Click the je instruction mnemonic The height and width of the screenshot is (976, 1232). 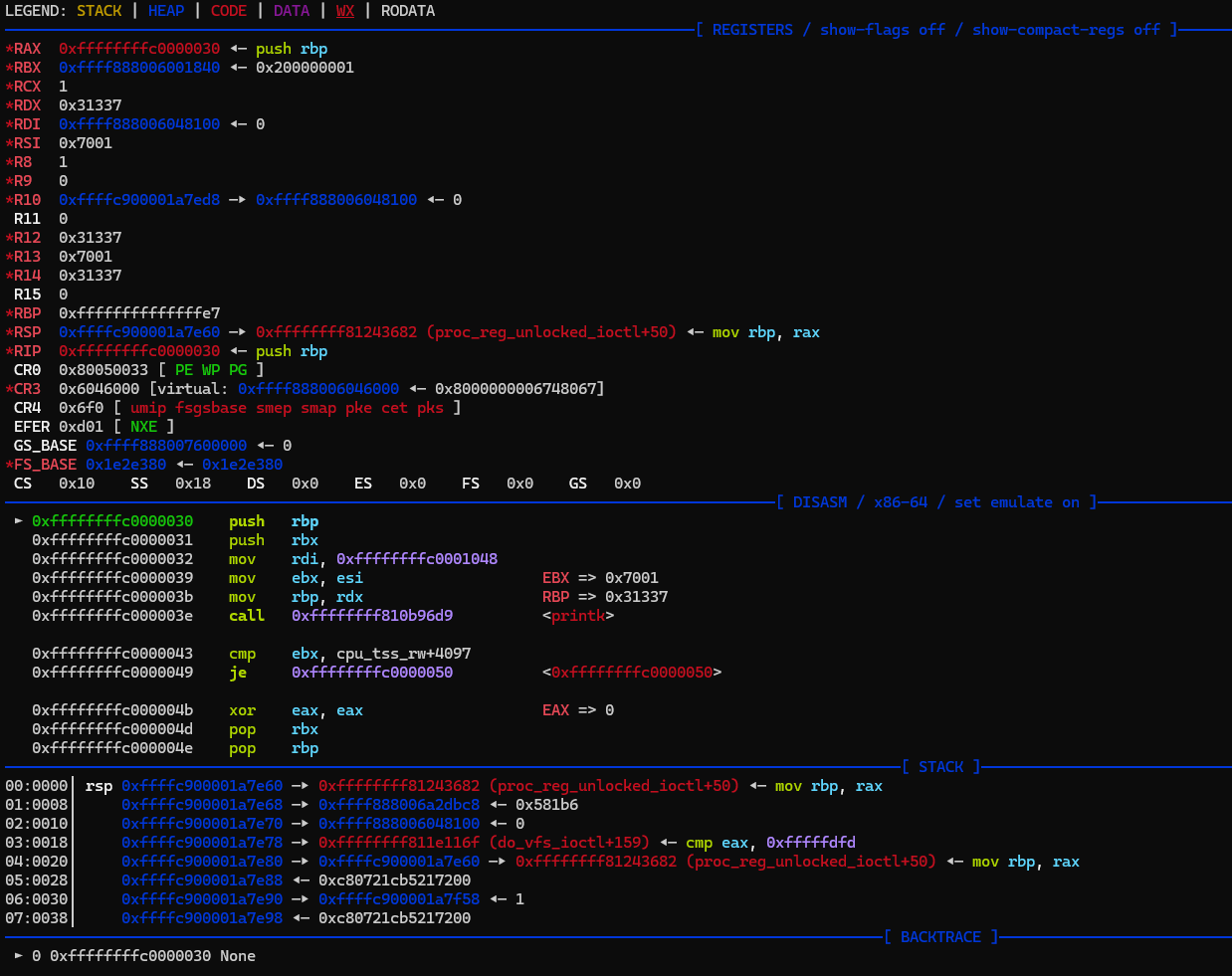(x=238, y=673)
